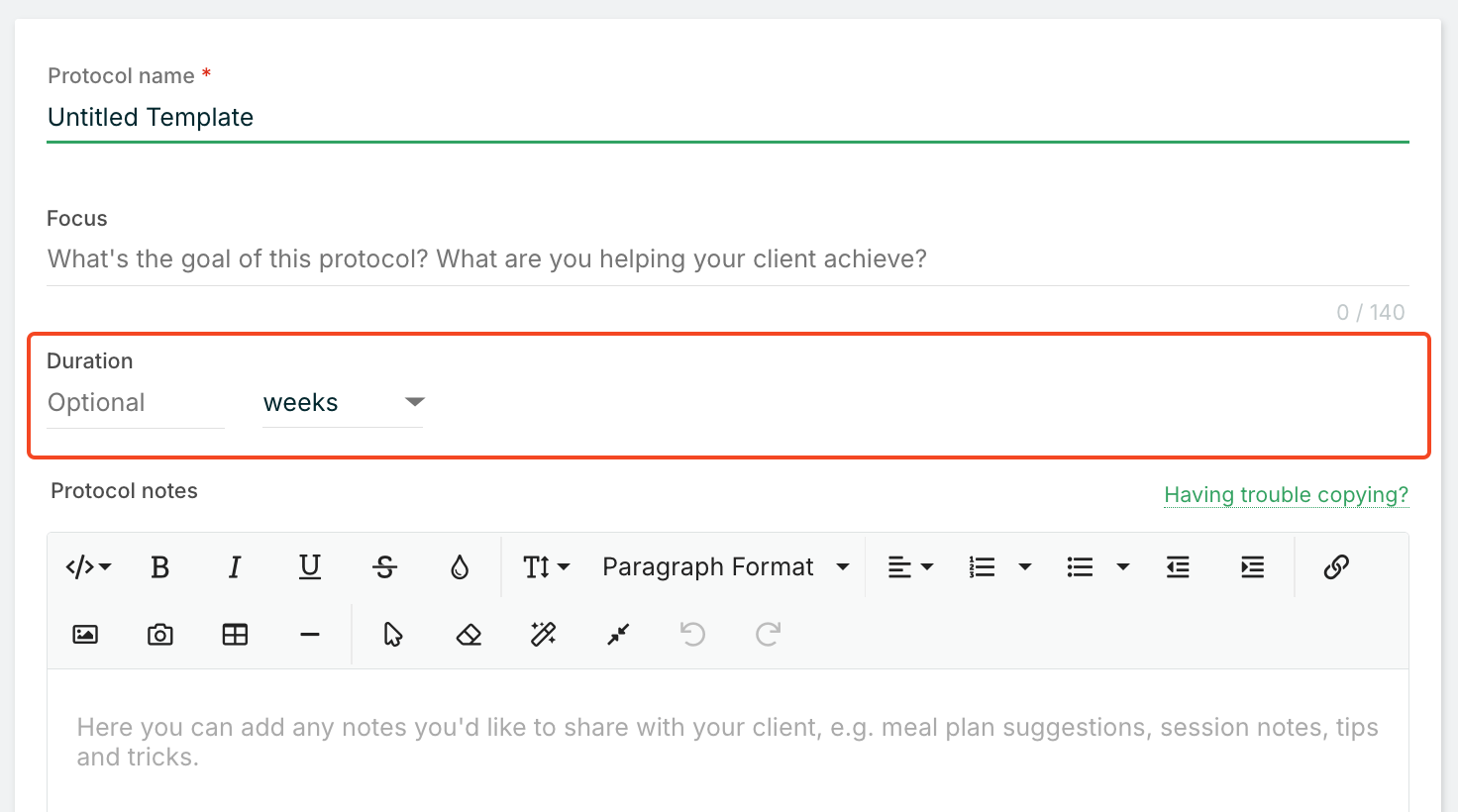The image size is (1458, 812).
Task: Expand the Paragraph Format dropdown
Action: [726, 567]
